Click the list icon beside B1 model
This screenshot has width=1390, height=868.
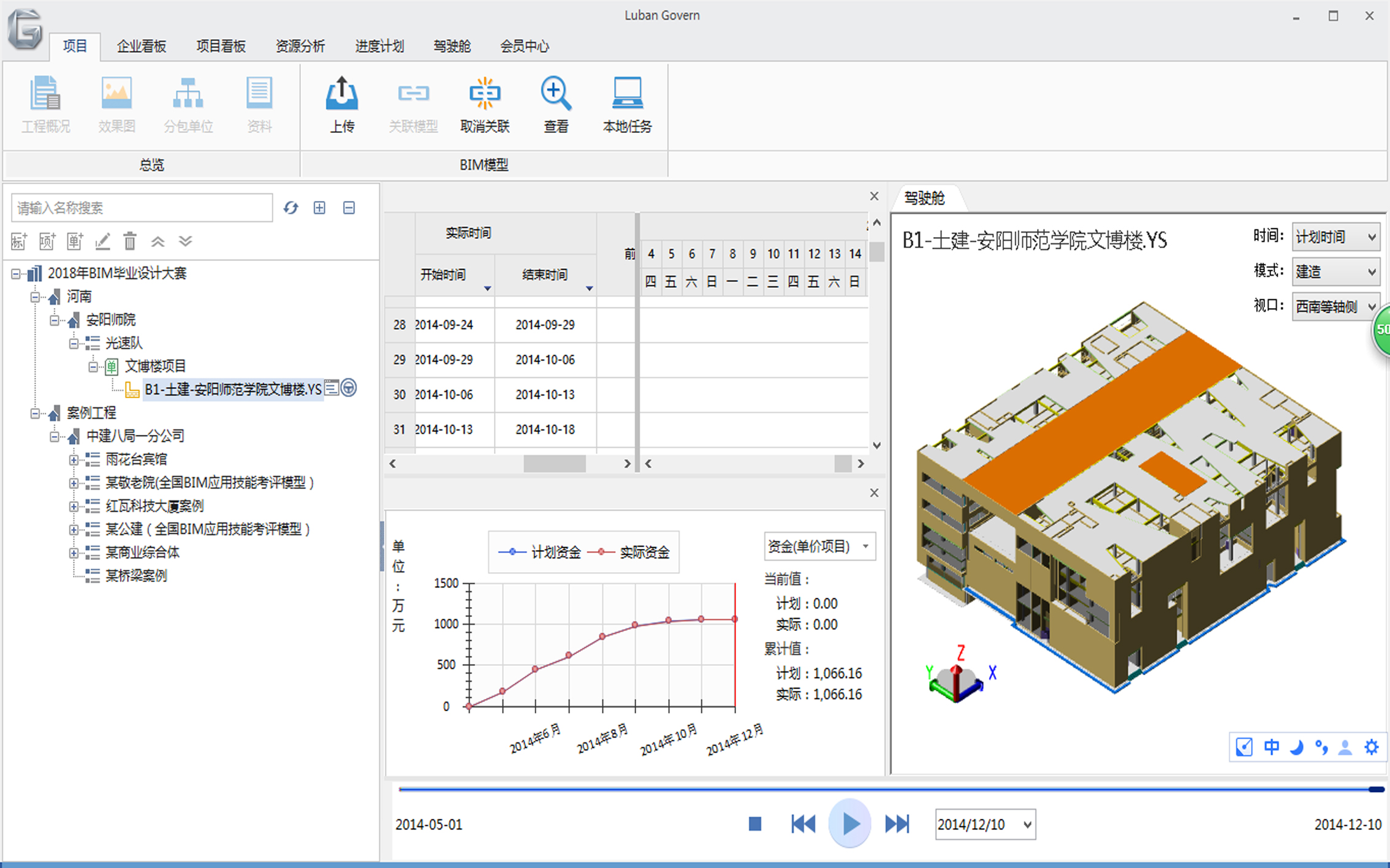332,388
